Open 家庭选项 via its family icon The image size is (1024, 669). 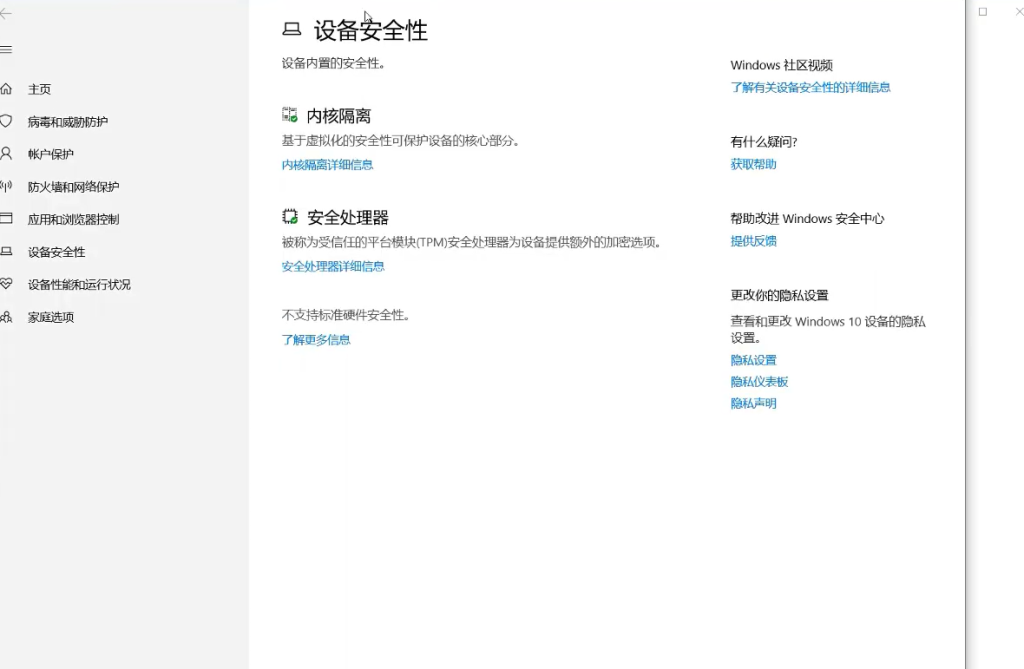[x=6, y=317]
